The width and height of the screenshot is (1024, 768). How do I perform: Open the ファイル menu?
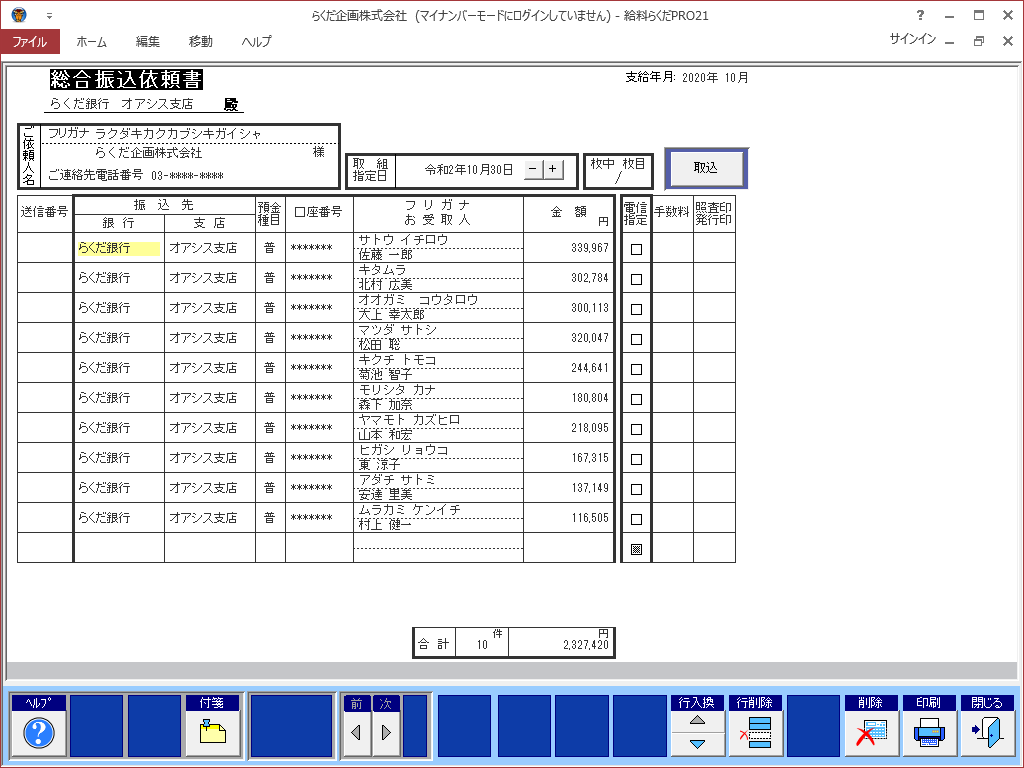pyautogui.click(x=30, y=42)
